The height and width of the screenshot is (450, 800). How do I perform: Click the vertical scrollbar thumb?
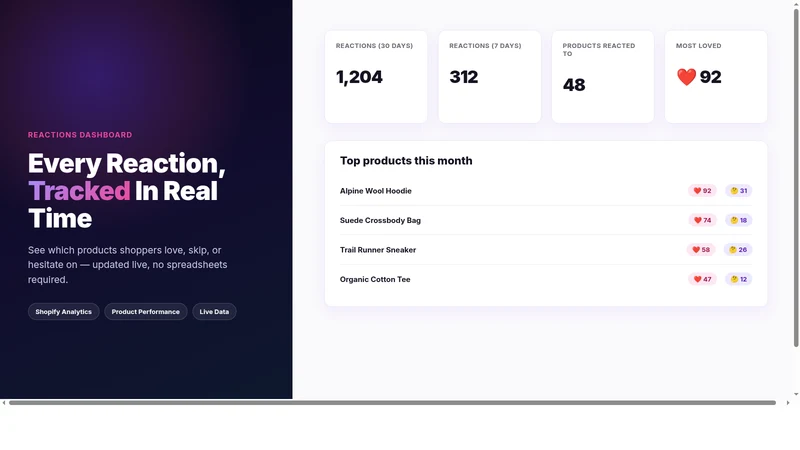(x=796, y=178)
